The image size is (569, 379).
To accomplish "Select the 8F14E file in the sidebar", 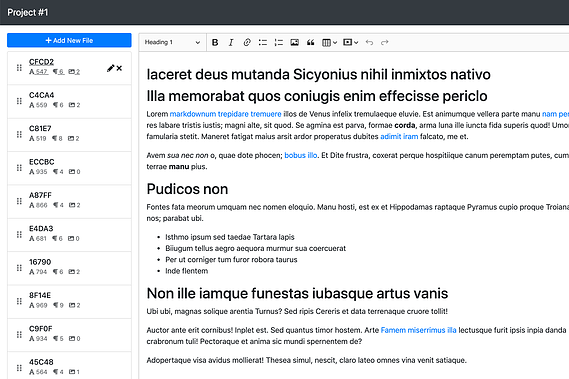I will 69,302.
